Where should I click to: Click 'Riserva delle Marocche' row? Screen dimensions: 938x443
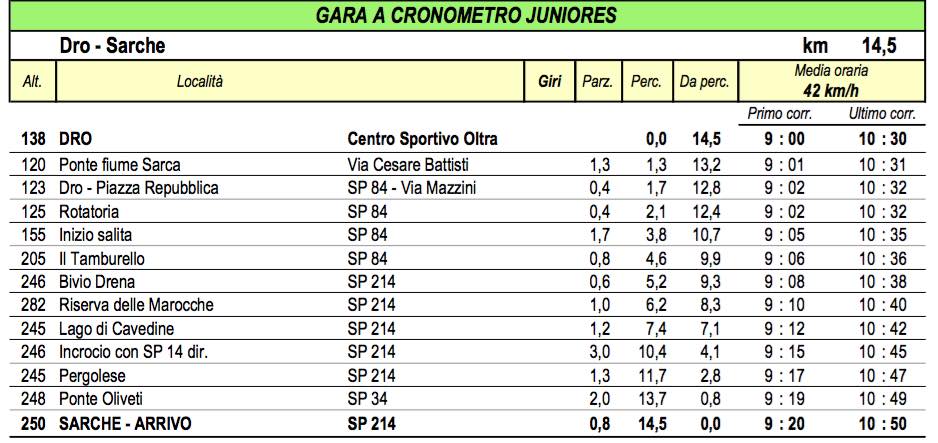click(466, 305)
